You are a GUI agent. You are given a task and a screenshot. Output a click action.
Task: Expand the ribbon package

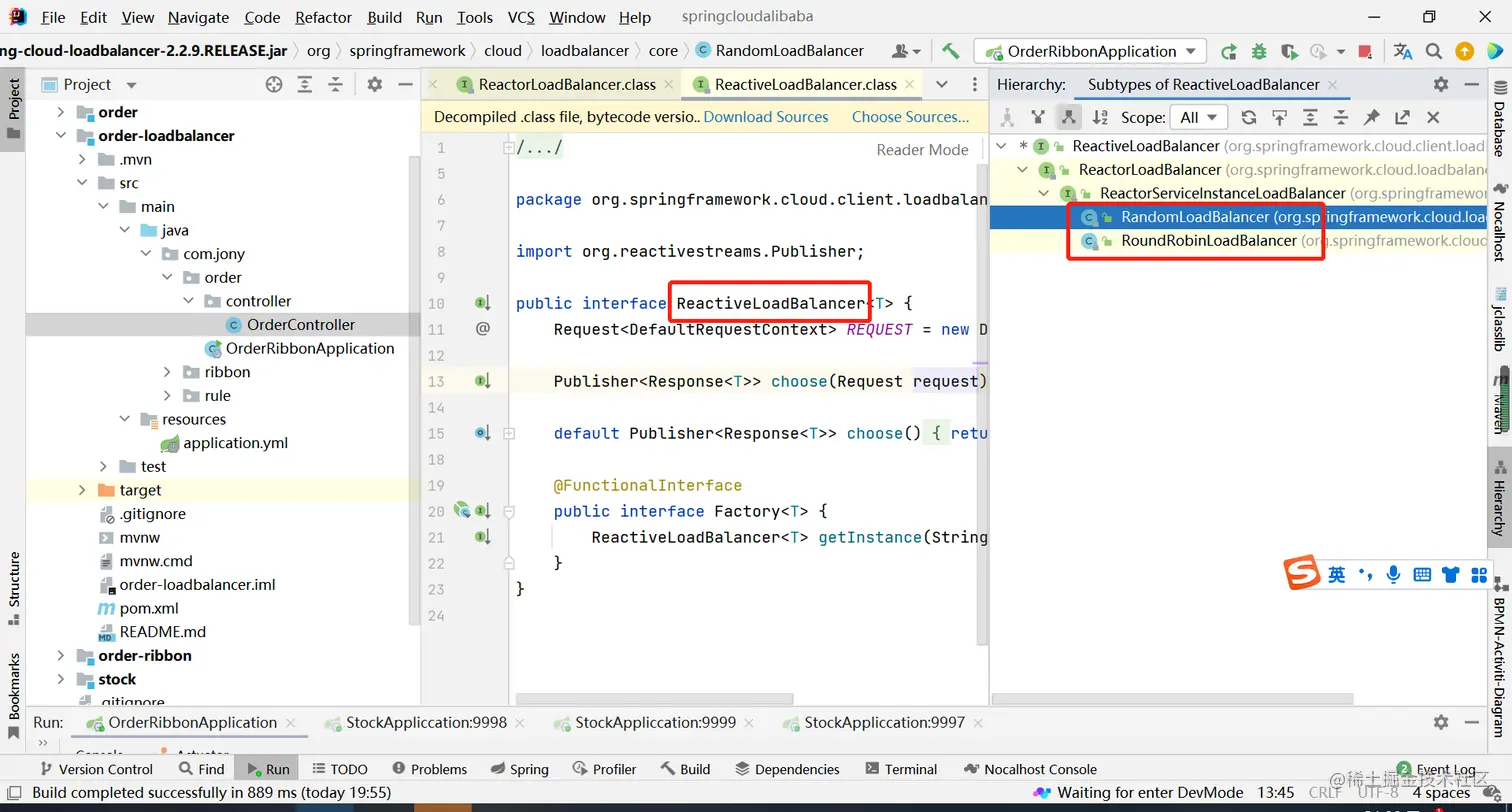tap(166, 372)
